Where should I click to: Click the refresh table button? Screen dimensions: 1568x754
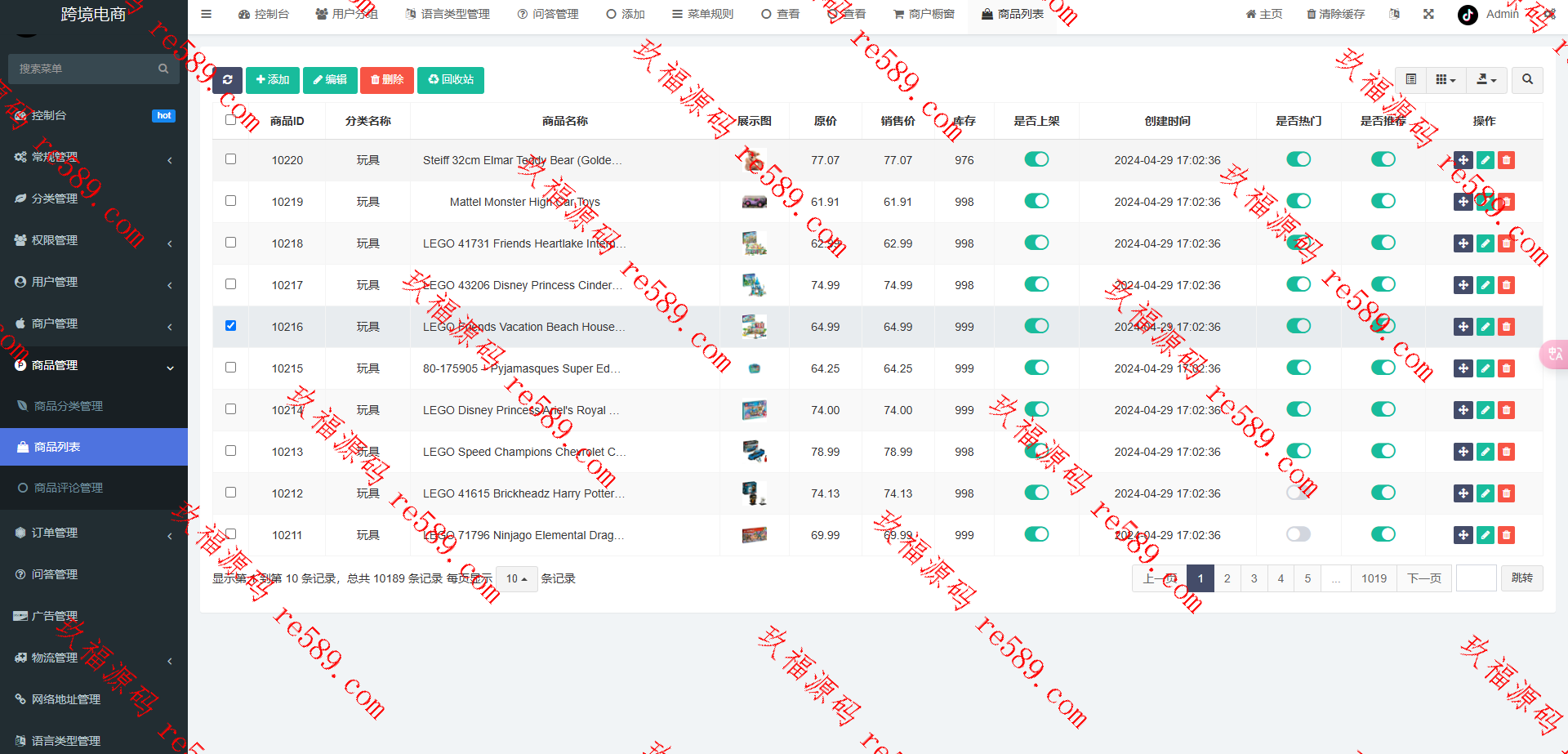point(227,80)
